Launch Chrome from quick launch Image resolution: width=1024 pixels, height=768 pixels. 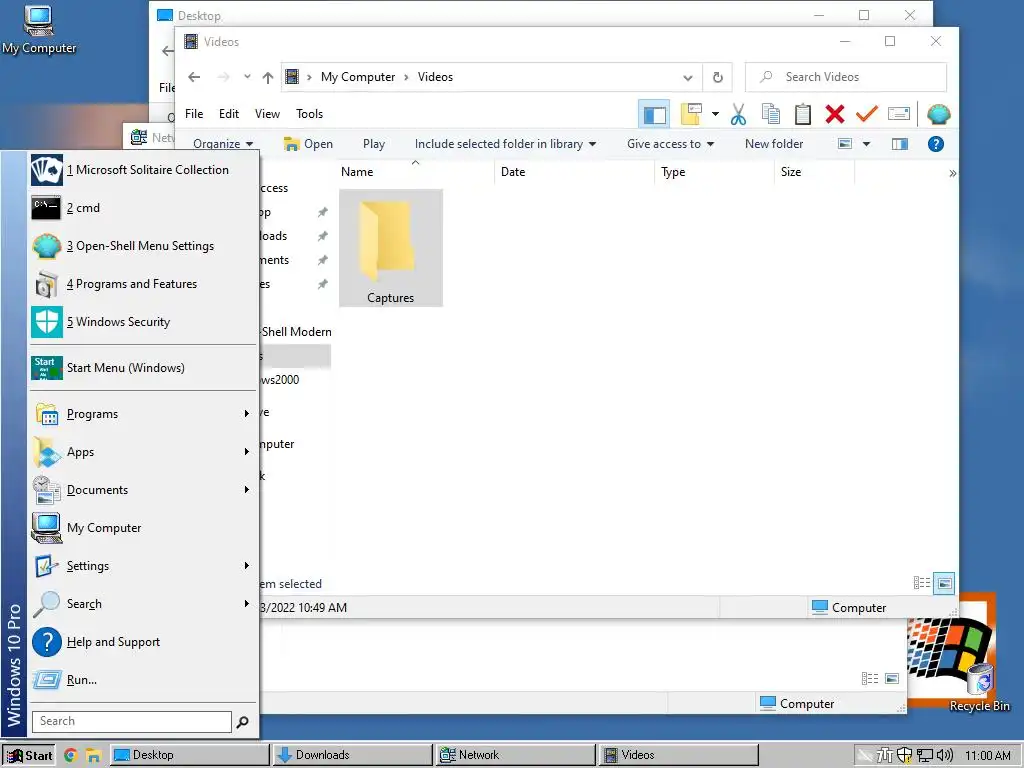pos(71,755)
